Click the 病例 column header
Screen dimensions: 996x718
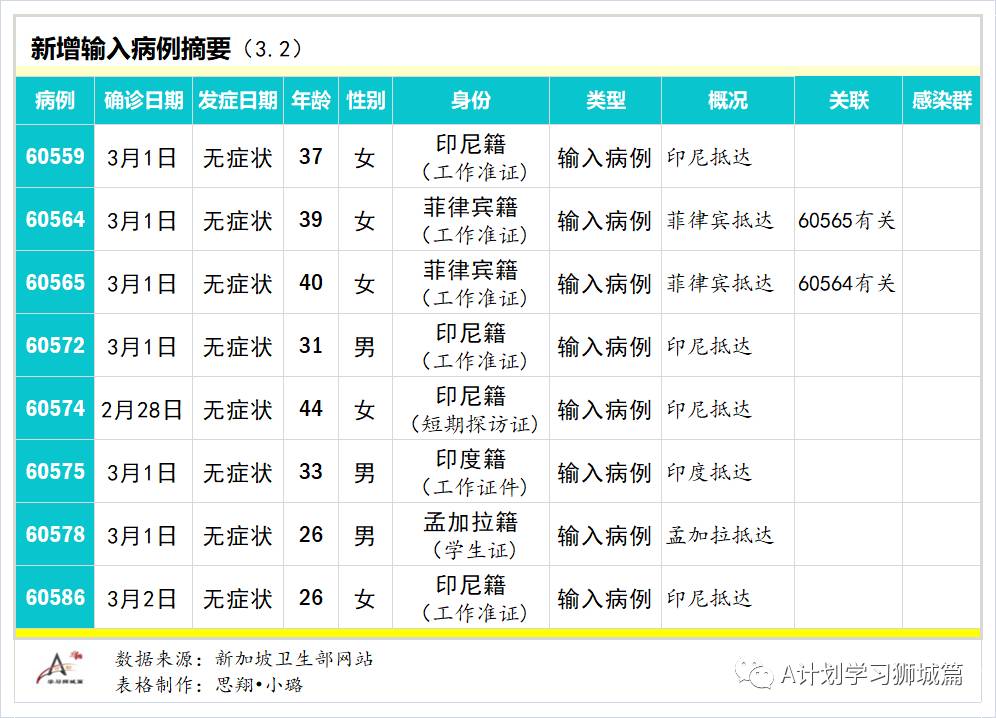tap(54, 100)
